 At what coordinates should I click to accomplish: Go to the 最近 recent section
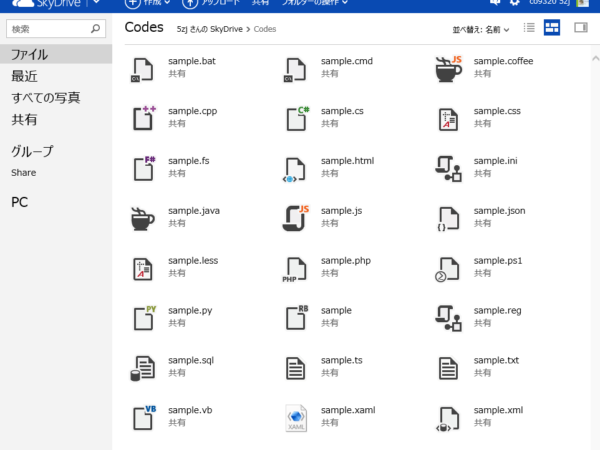point(24,76)
